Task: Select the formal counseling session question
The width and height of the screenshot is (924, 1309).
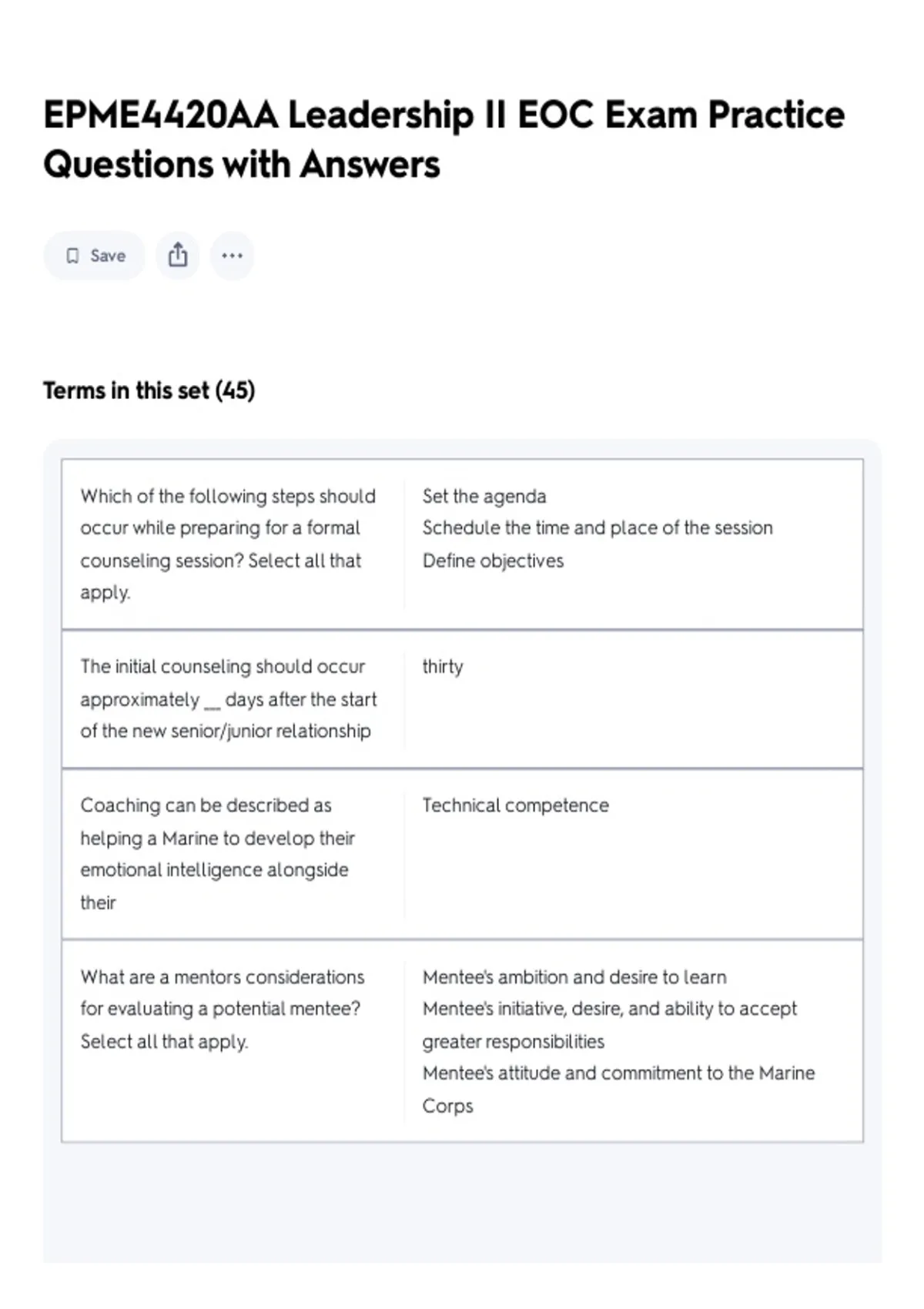Action: tap(228, 544)
